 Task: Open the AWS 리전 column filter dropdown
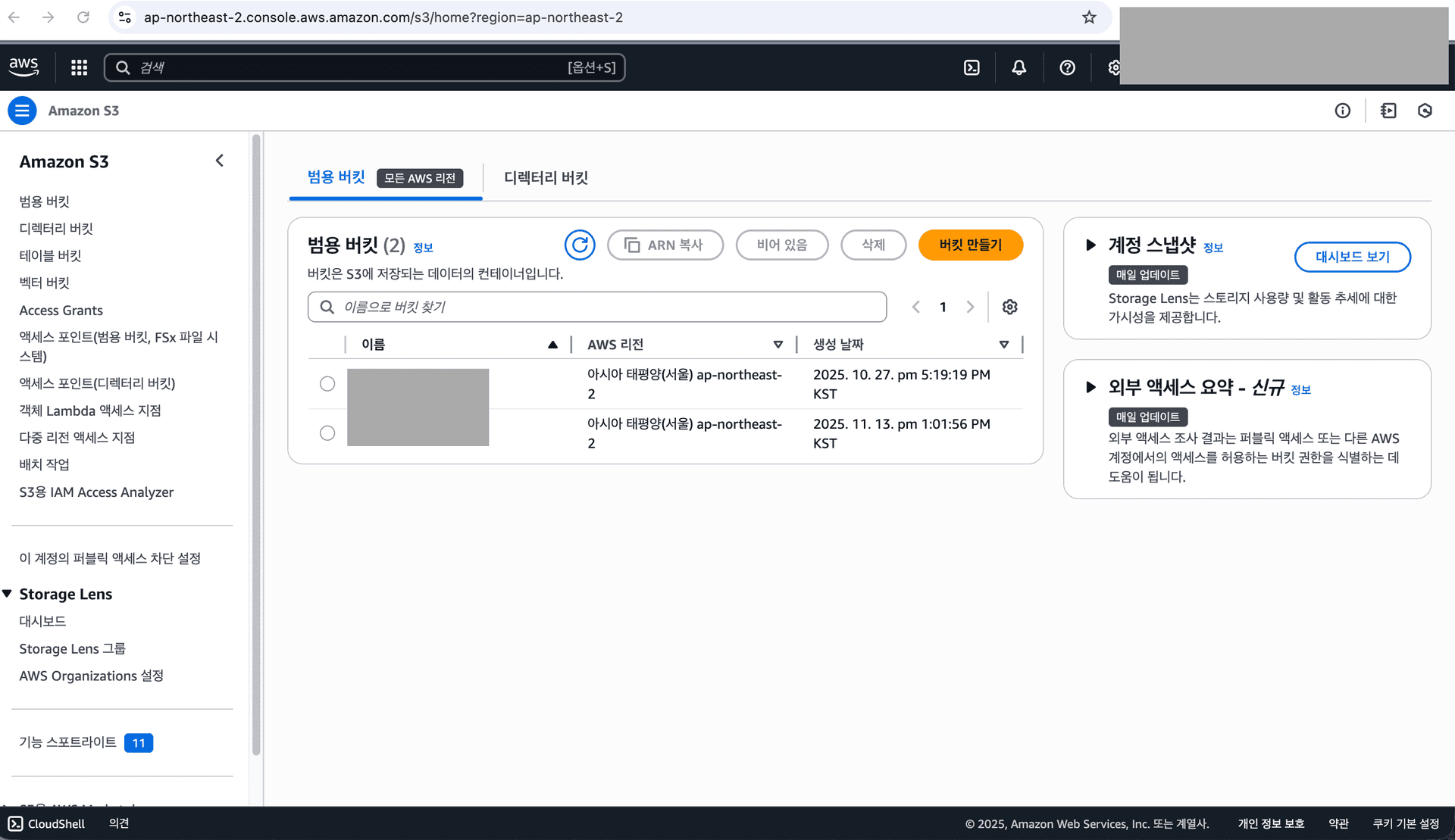click(779, 344)
